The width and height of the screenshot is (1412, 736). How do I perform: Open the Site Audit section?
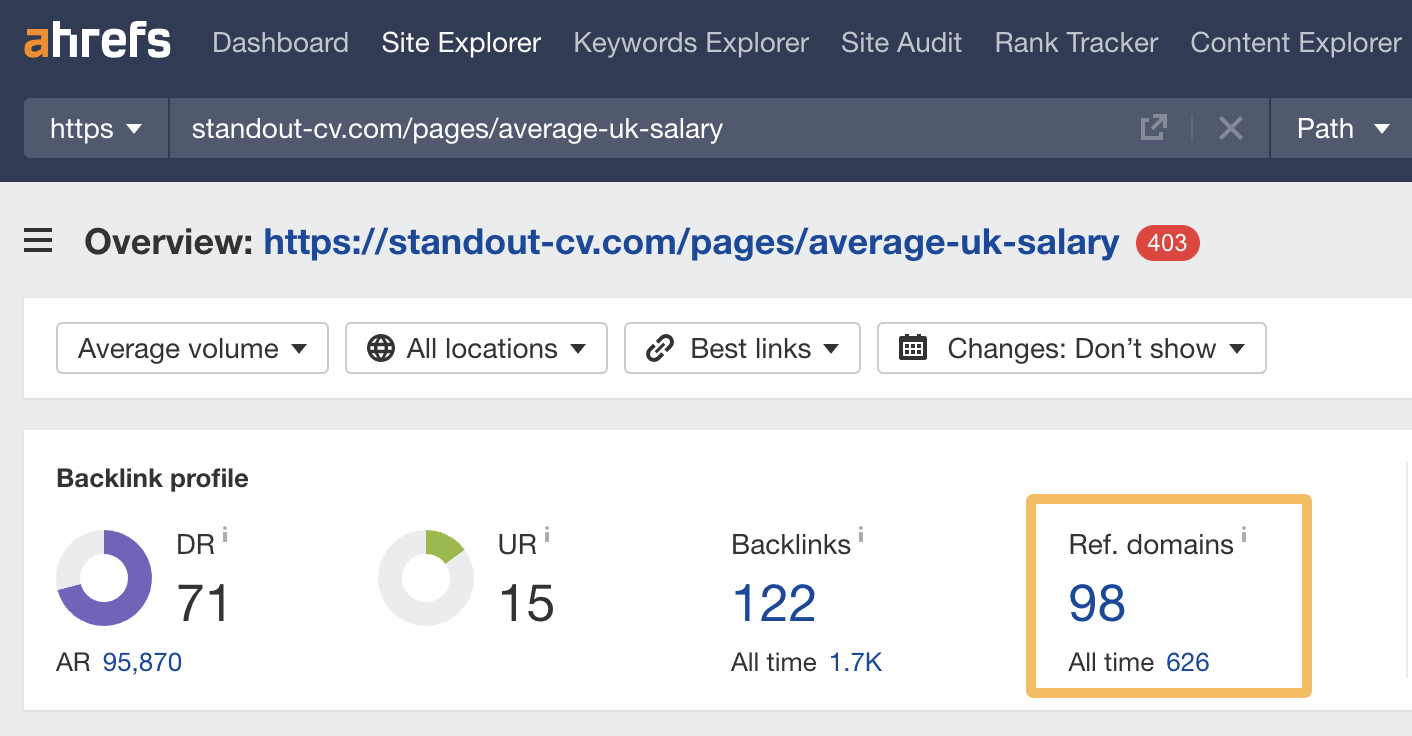(900, 42)
